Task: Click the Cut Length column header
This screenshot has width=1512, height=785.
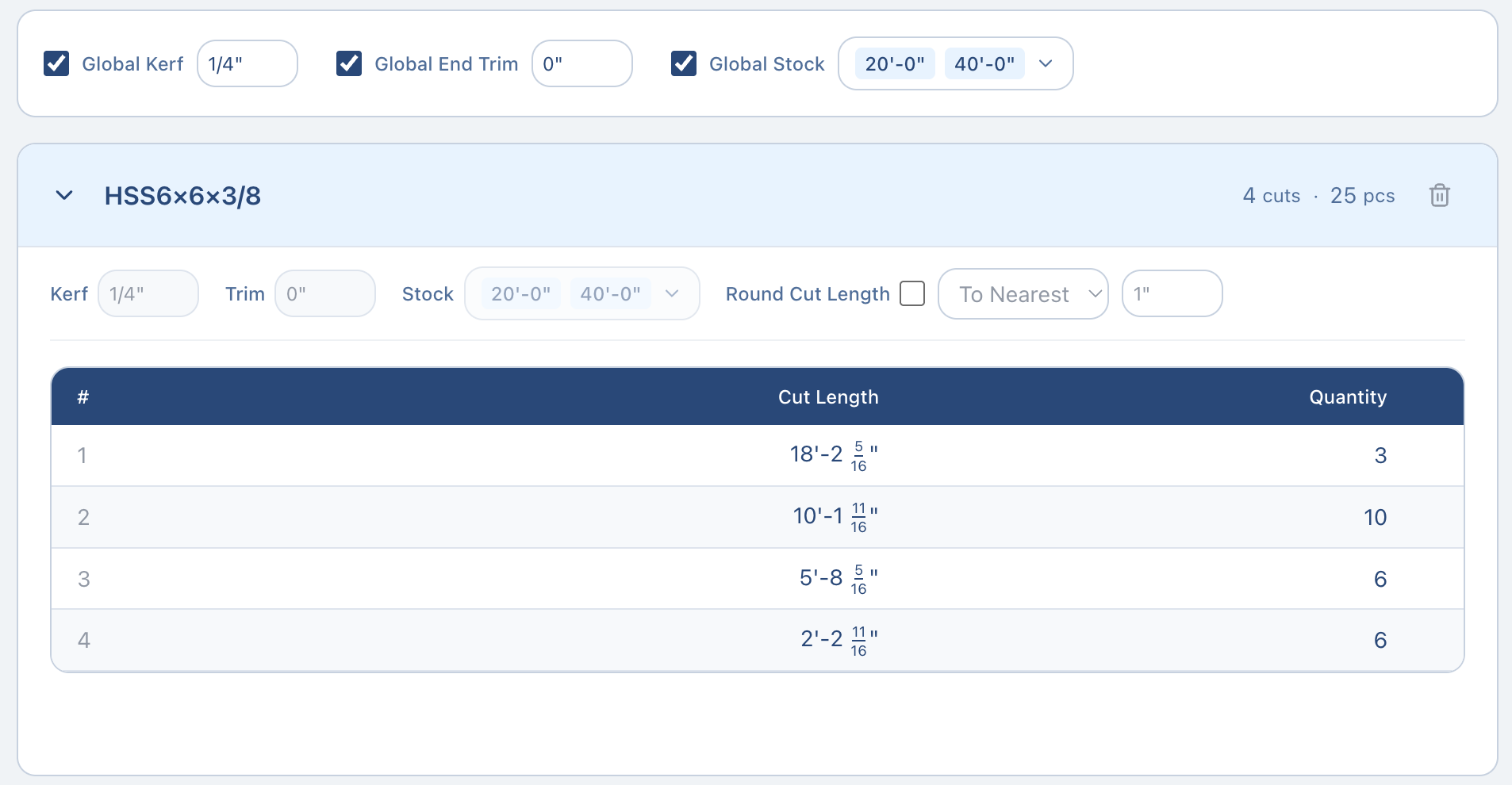Action: click(828, 397)
